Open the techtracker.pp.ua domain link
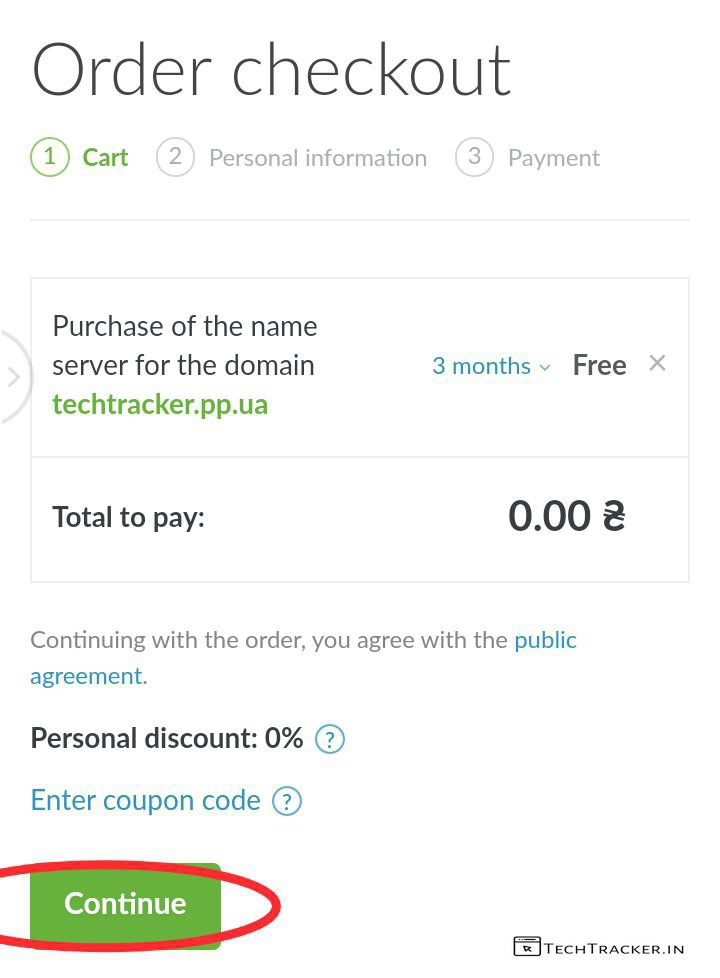The height and width of the screenshot is (978, 720). pos(160,405)
